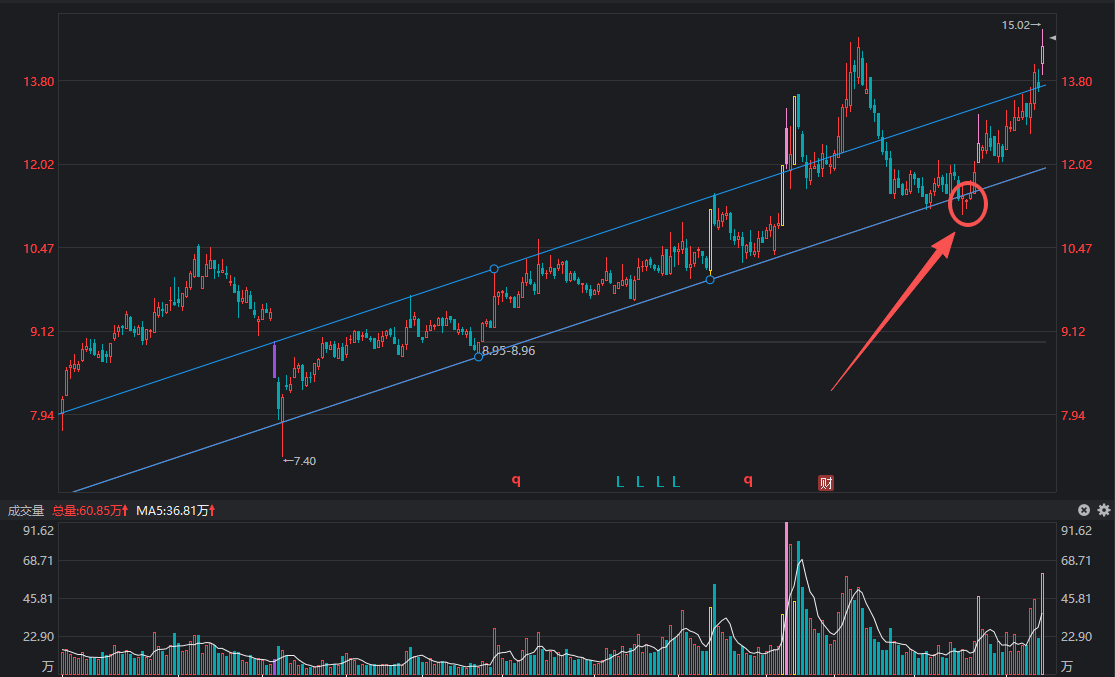Select the last teal L marker
This screenshot has height=677, width=1115.
click(x=676, y=482)
